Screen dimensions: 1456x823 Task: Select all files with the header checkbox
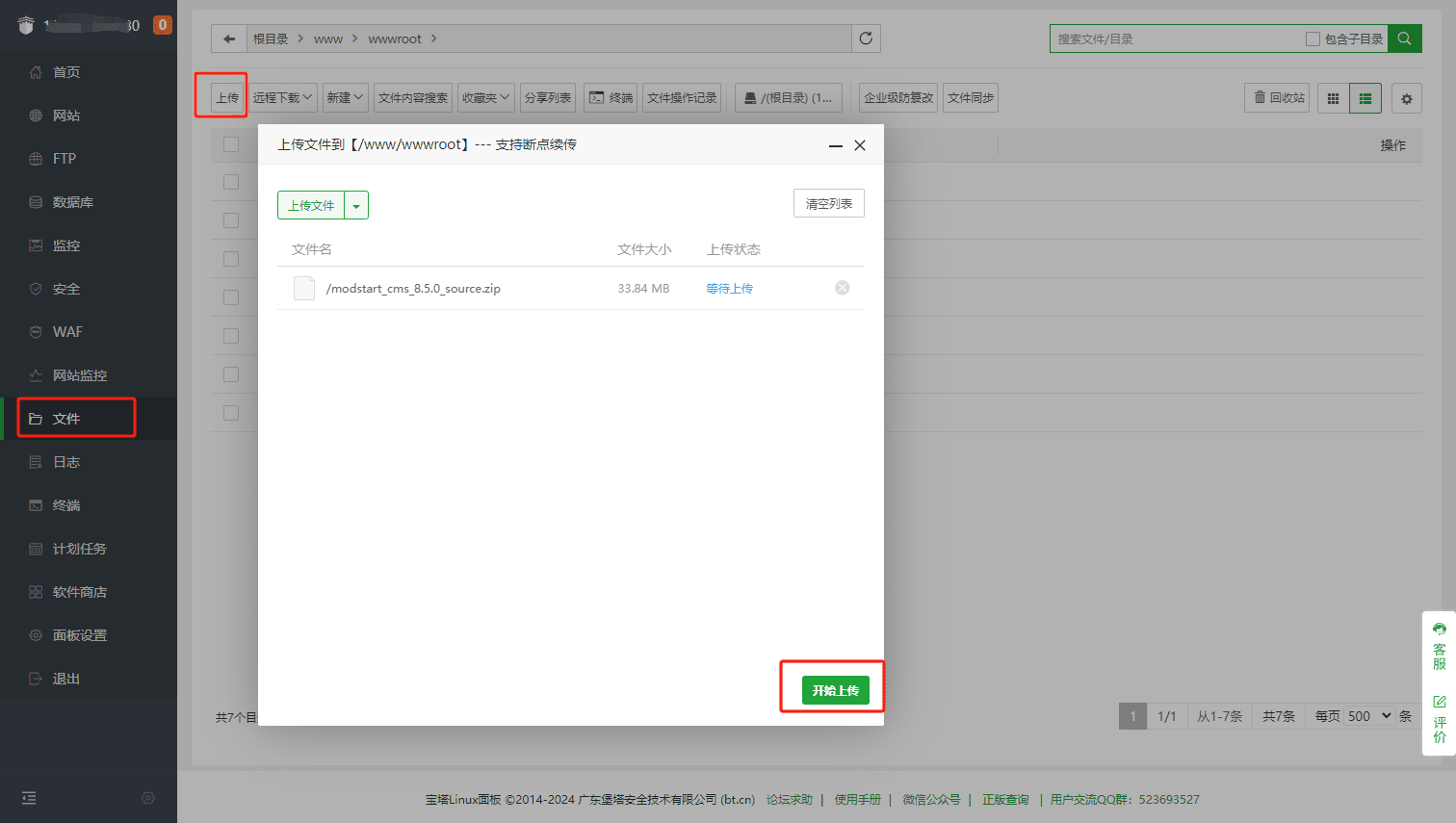point(228,143)
